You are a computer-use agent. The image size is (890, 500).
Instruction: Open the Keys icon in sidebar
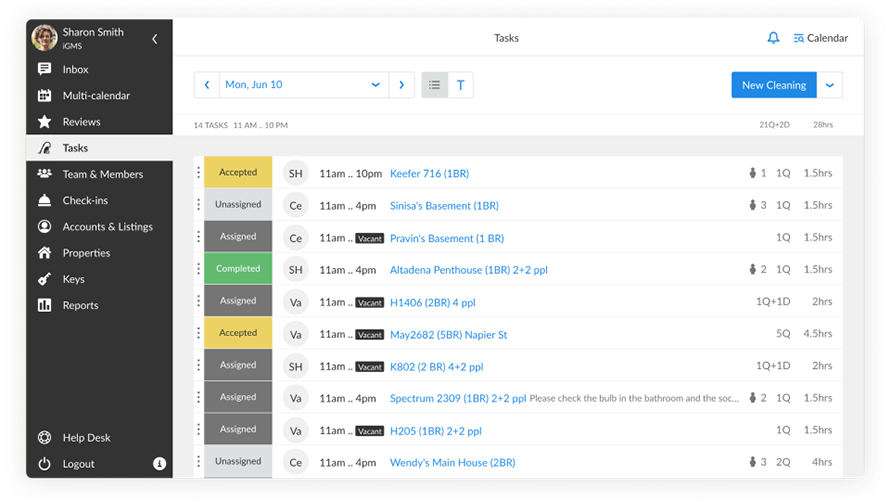(44, 279)
